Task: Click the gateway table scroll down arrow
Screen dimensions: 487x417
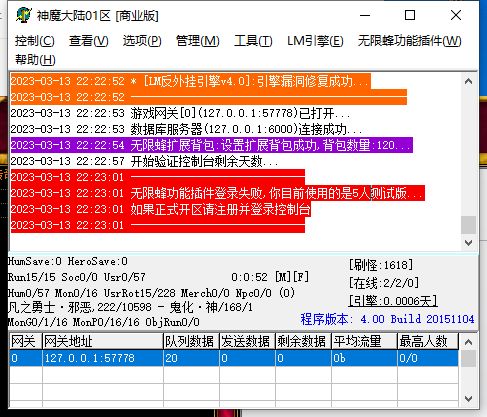Action: click(468, 398)
